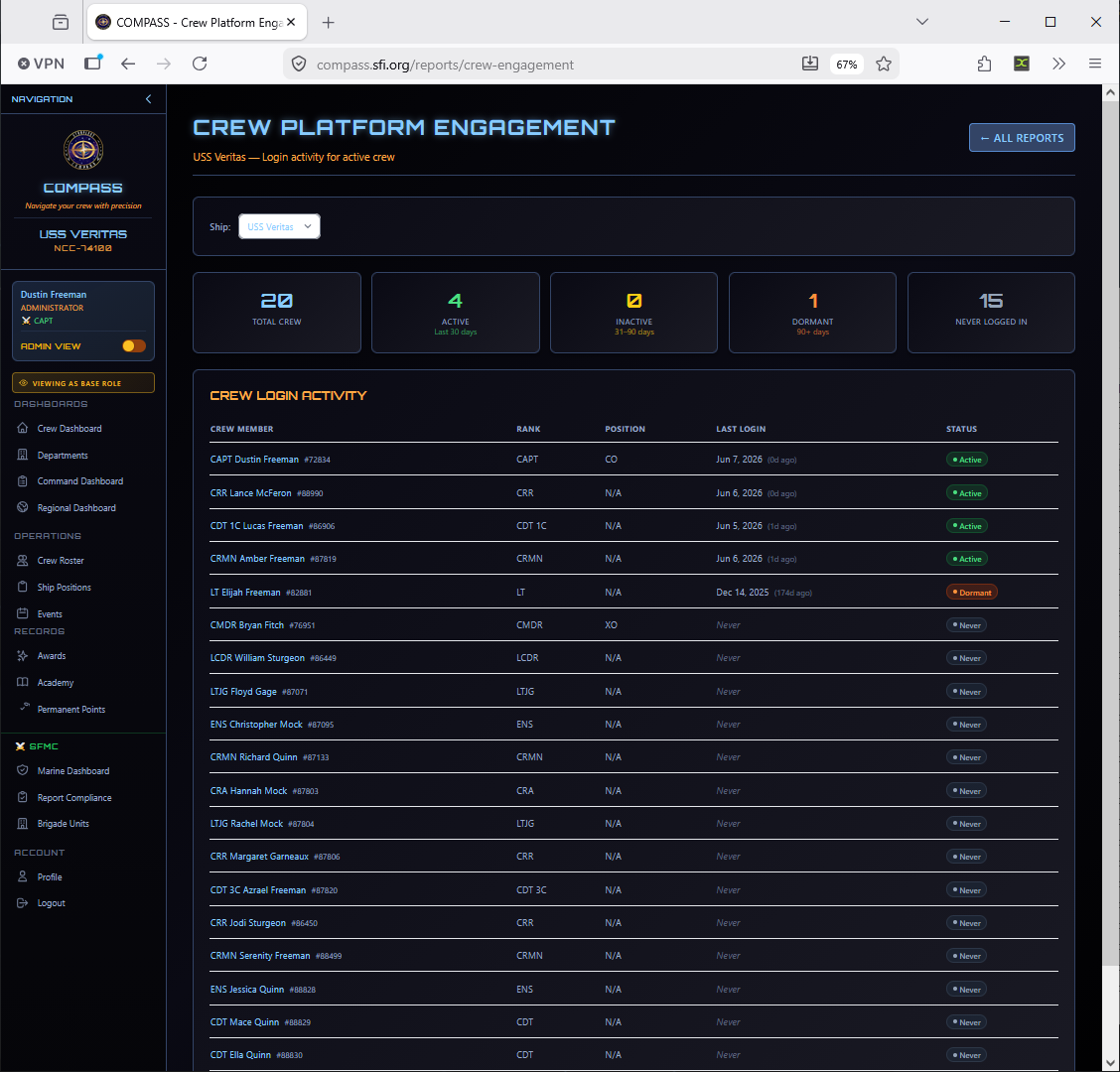This screenshot has height=1072, width=1120.
Task: Open LCDR William Sturgeon crew link
Action: click(x=257, y=658)
